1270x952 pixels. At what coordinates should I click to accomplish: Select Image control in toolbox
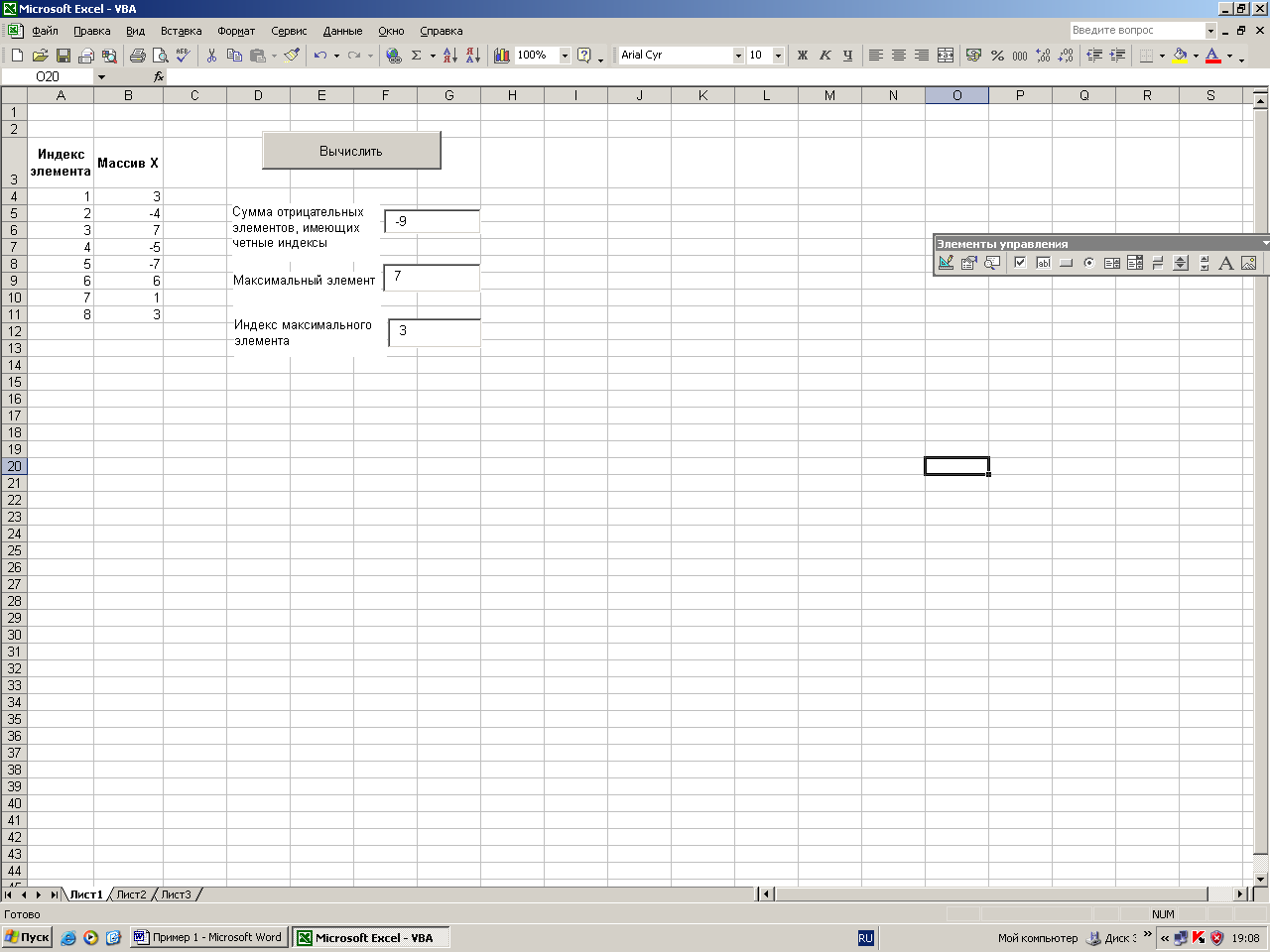tap(1248, 263)
